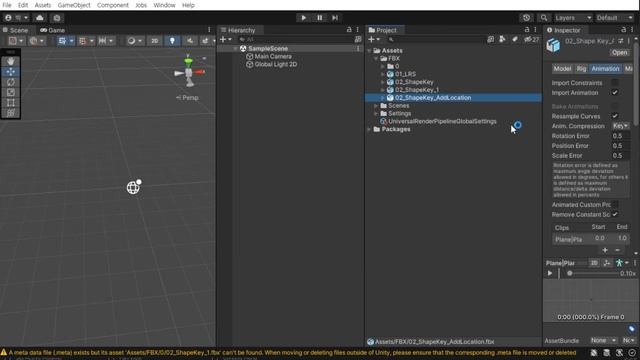Open the File menu

(x=7, y=5)
